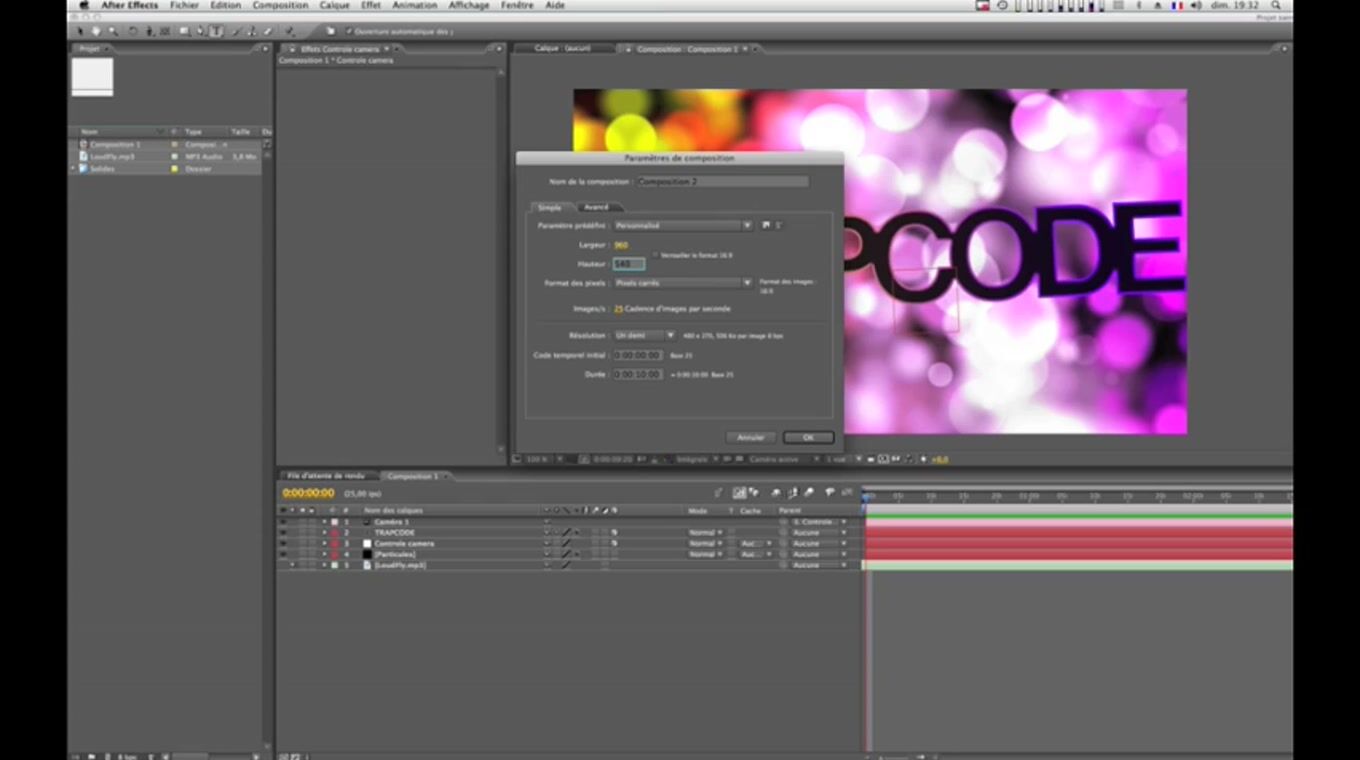Click the red label color of TRAPCODE layer
This screenshot has width=1360, height=760.
[x=334, y=533]
